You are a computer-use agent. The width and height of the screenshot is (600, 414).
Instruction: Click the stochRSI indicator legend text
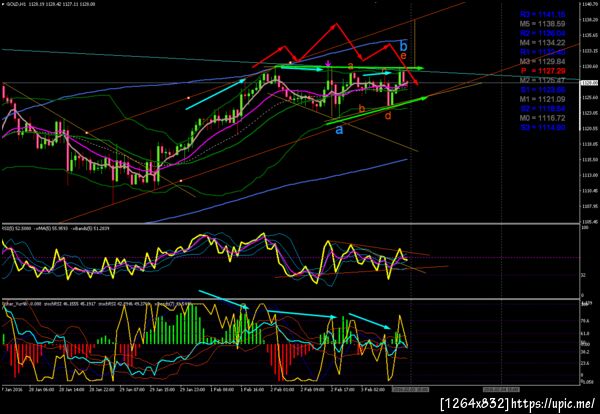[96, 304]
